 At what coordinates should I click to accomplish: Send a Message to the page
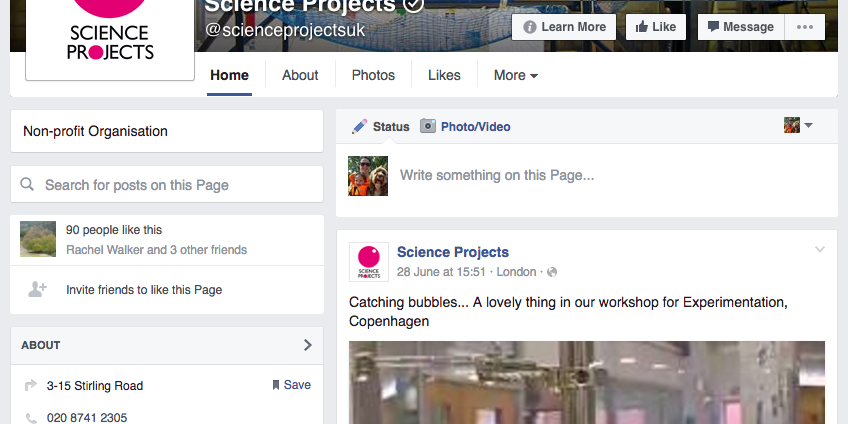[740, 27]
